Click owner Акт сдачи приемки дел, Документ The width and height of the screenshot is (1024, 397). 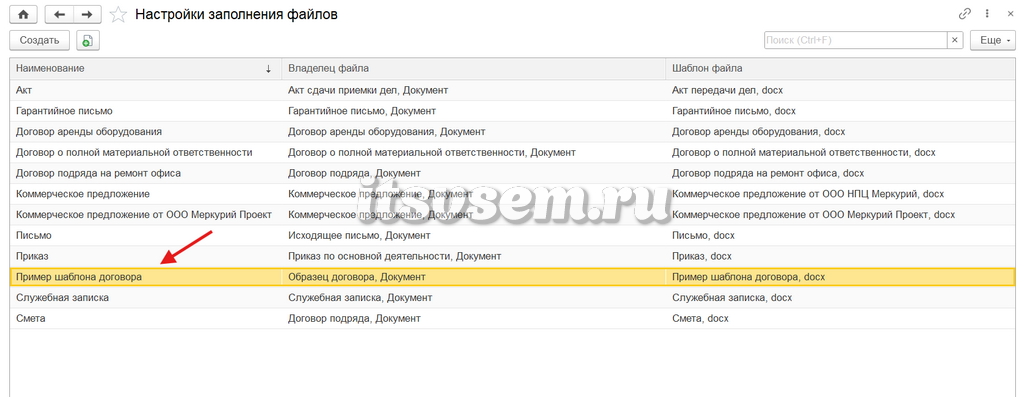tap(368, 90)
